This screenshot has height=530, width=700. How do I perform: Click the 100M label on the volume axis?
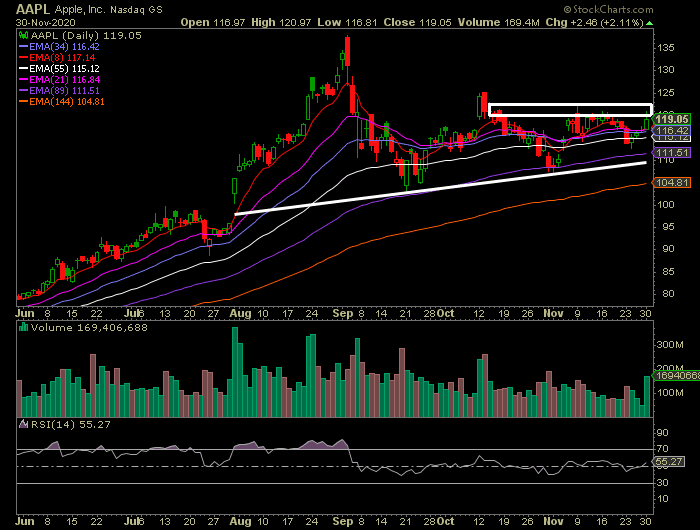point(670,393)
